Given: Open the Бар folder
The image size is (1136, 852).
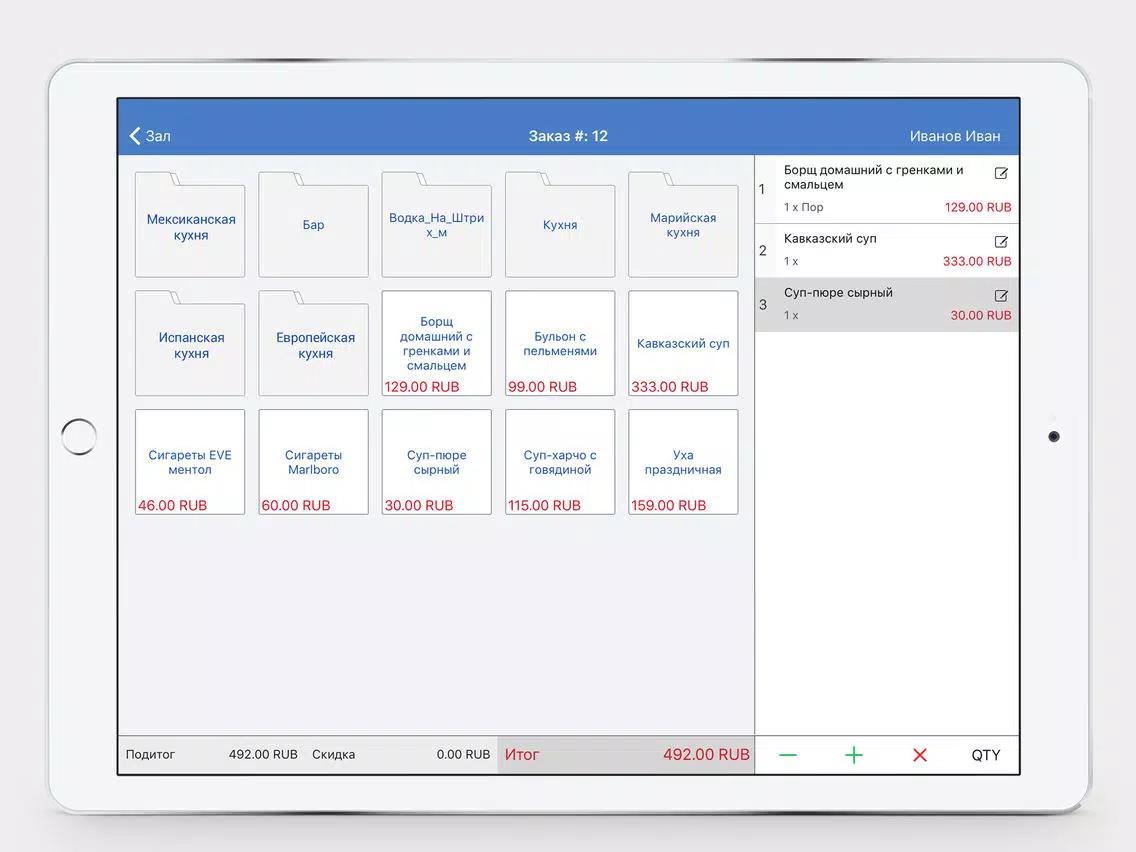Looking at the screenshot, I should (x=314, y=225).
